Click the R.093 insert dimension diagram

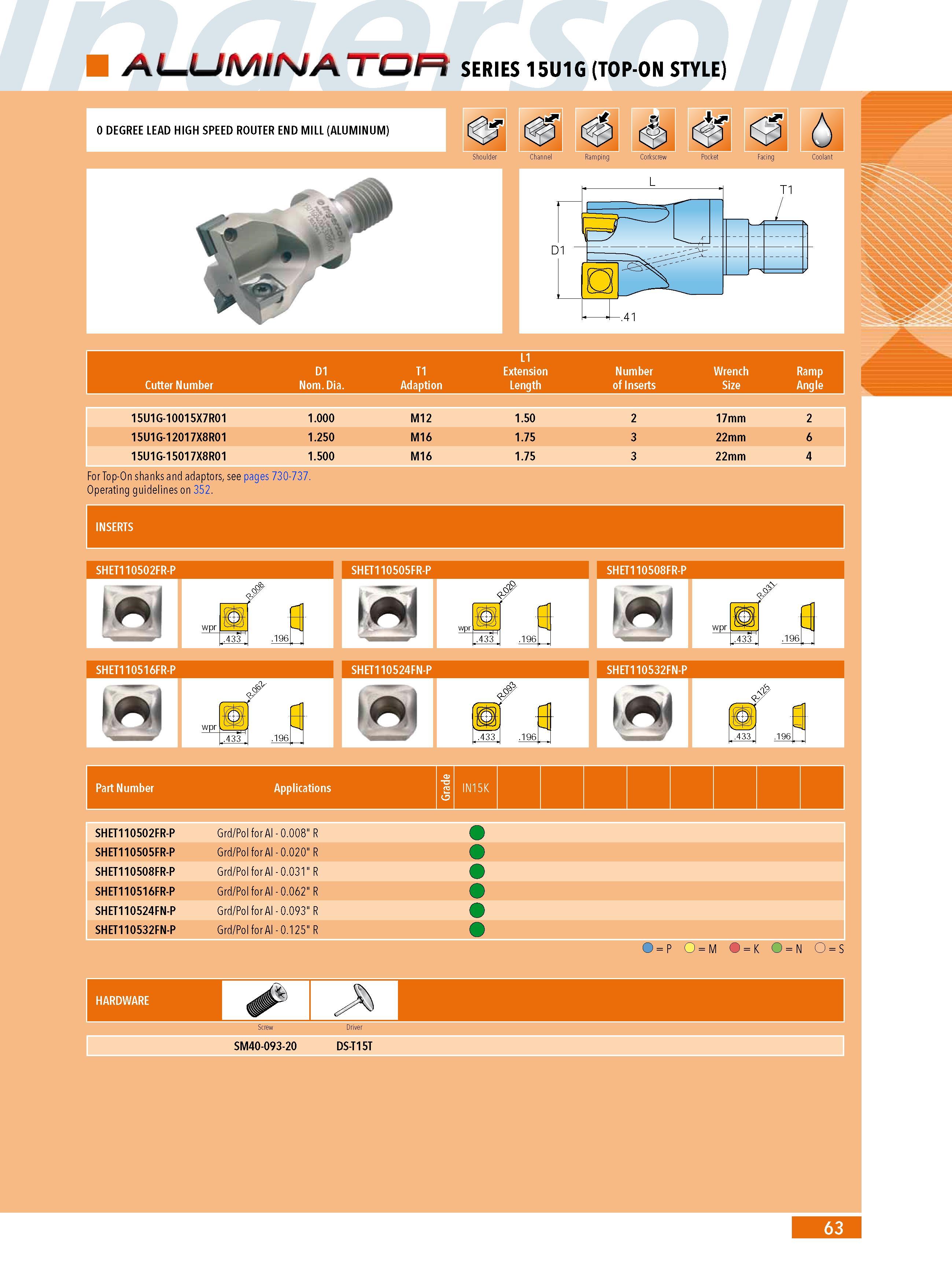pyautogui.click(x=513, y=713)
